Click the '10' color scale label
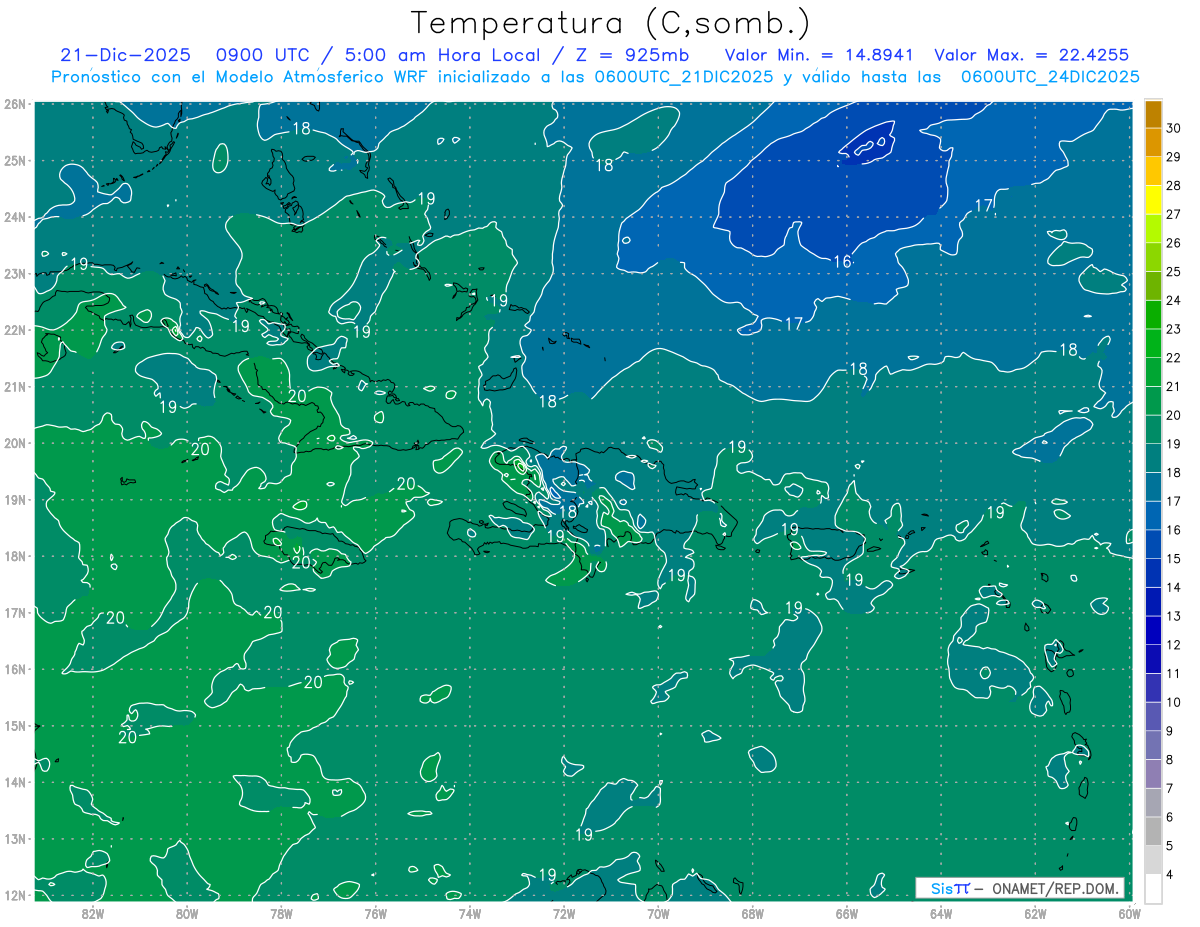The height and width of the screenshot is (927, 1200). (x=1173, y=702)
